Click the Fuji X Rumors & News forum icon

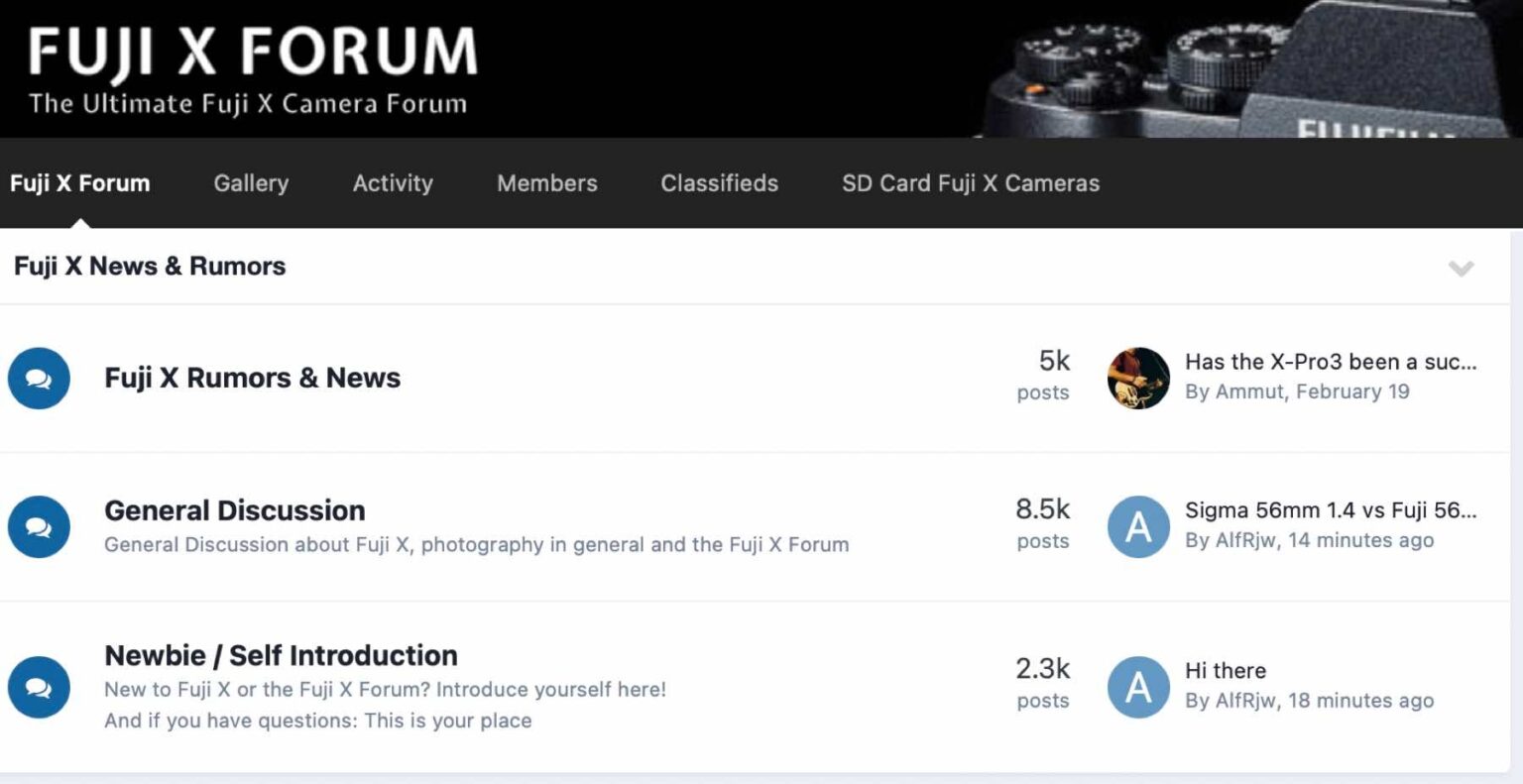pos(39,379)
